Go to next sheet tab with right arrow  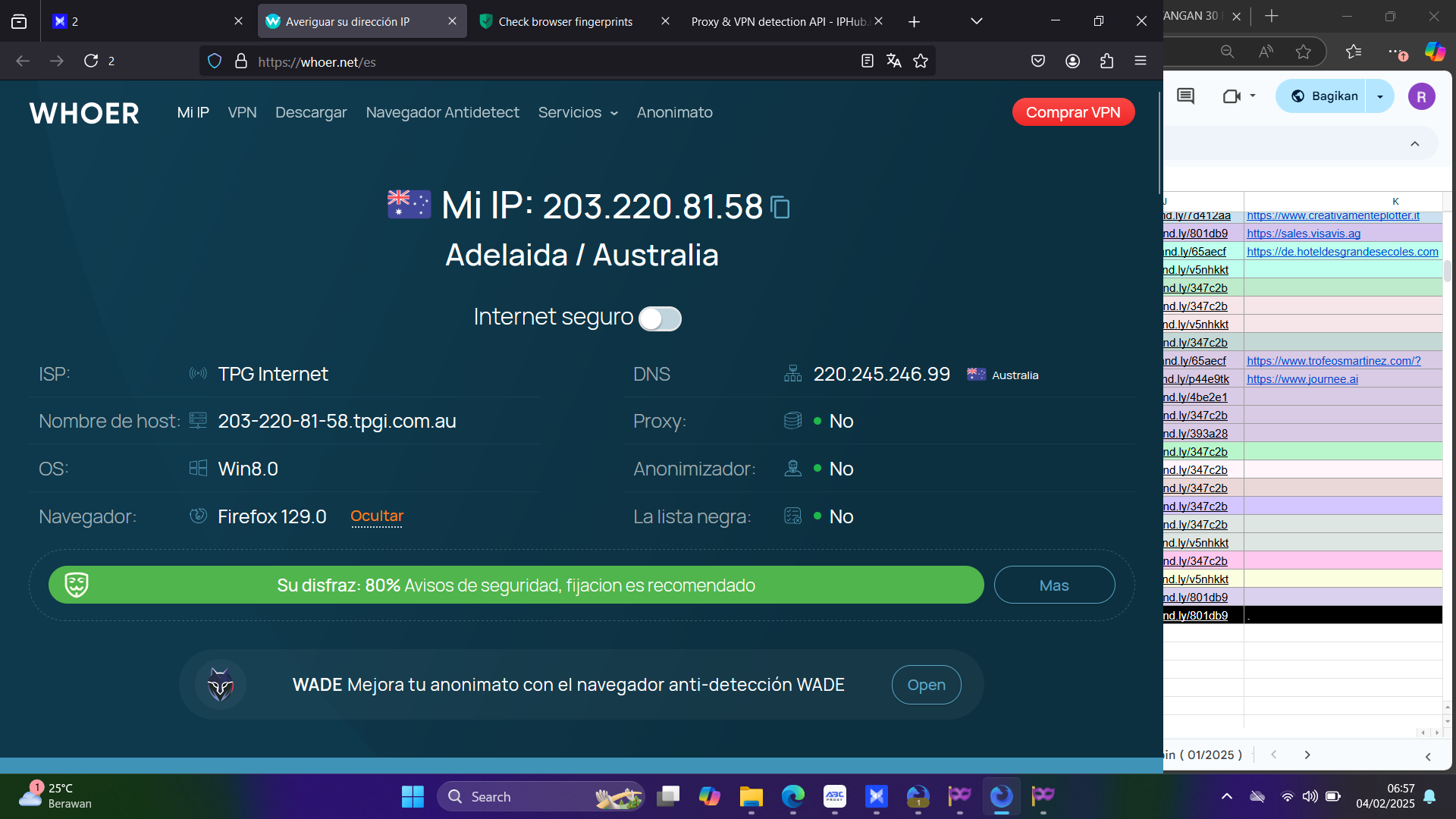[x=1307, y=755]
